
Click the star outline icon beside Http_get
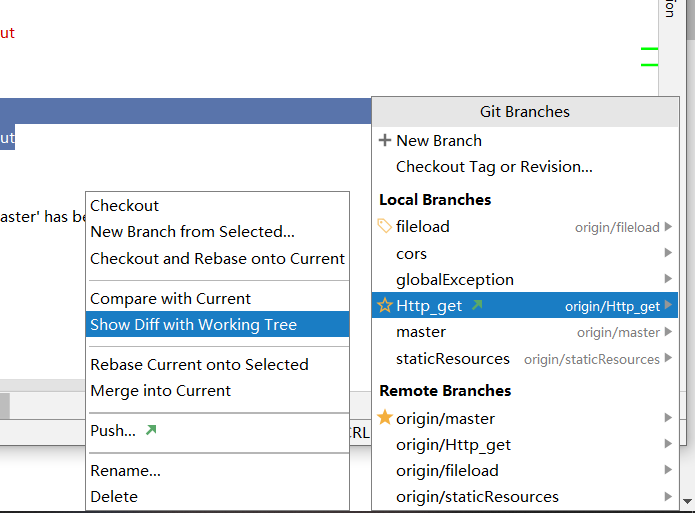pyautogui.click(x=385, y=305)
